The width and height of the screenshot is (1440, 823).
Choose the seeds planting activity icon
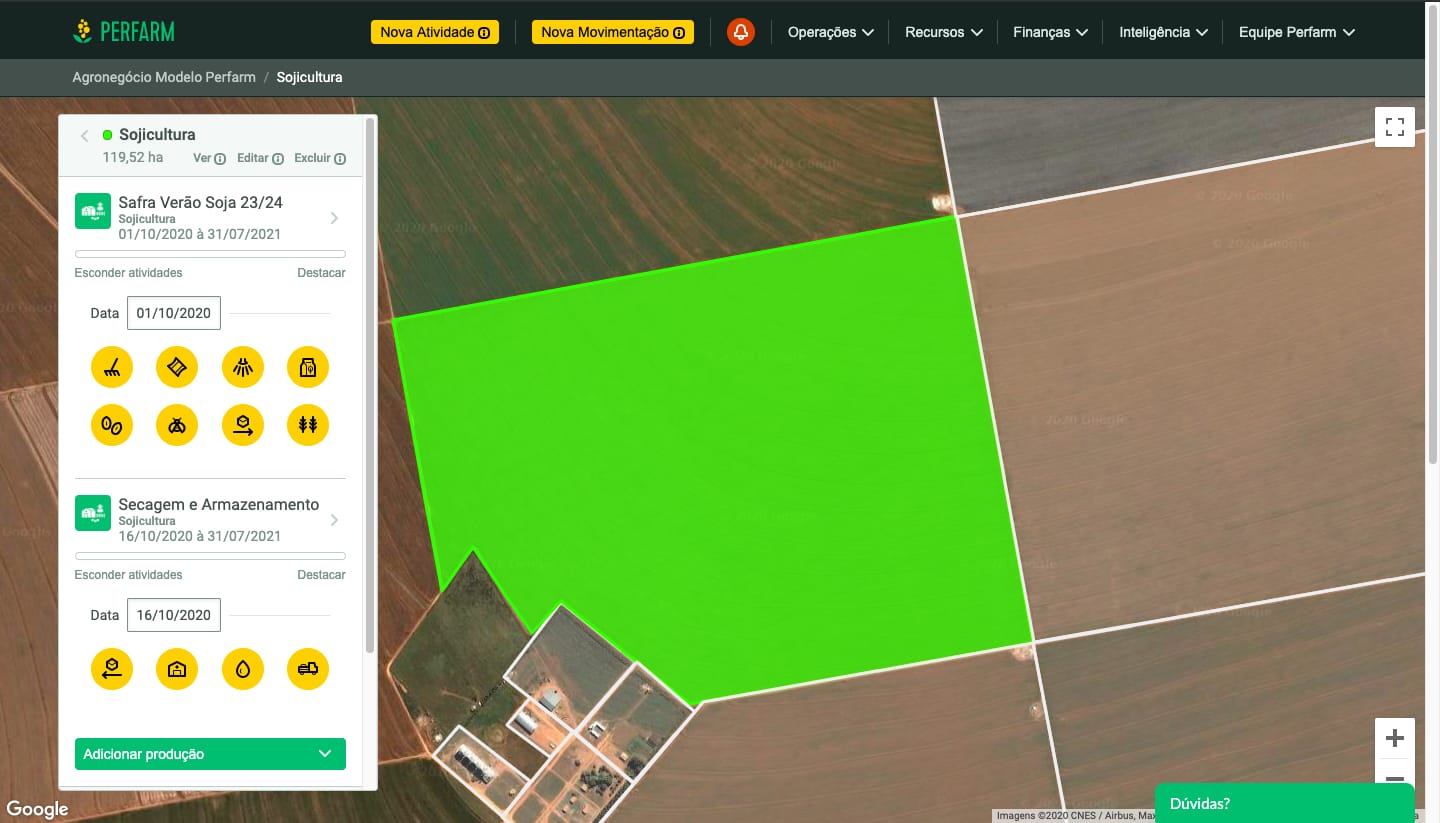click(x=112, y=425)
